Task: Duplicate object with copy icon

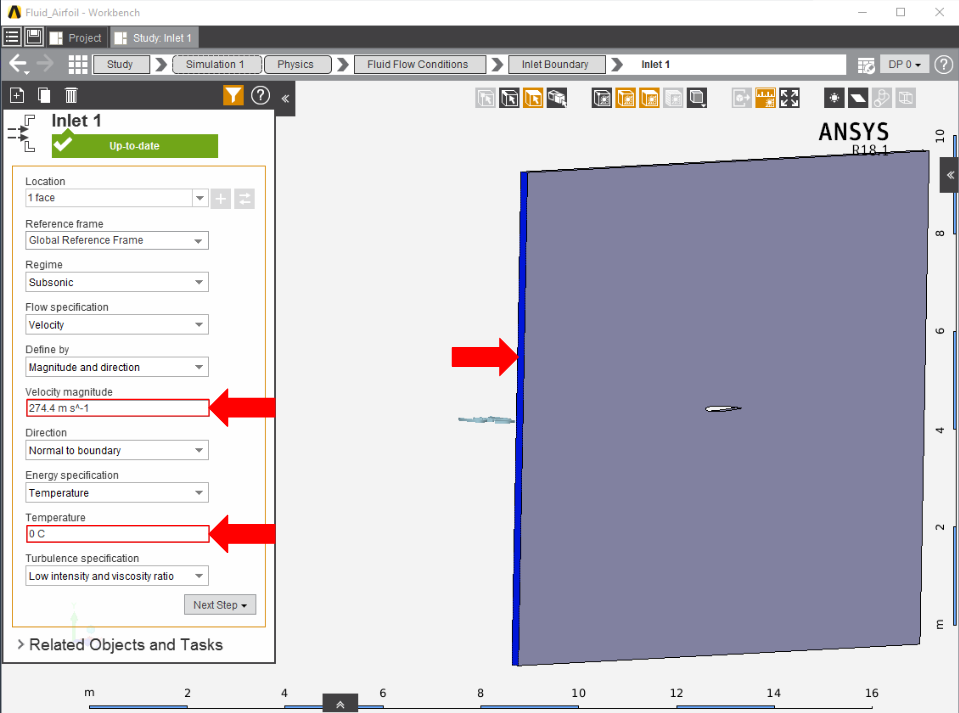Action: 44,95
